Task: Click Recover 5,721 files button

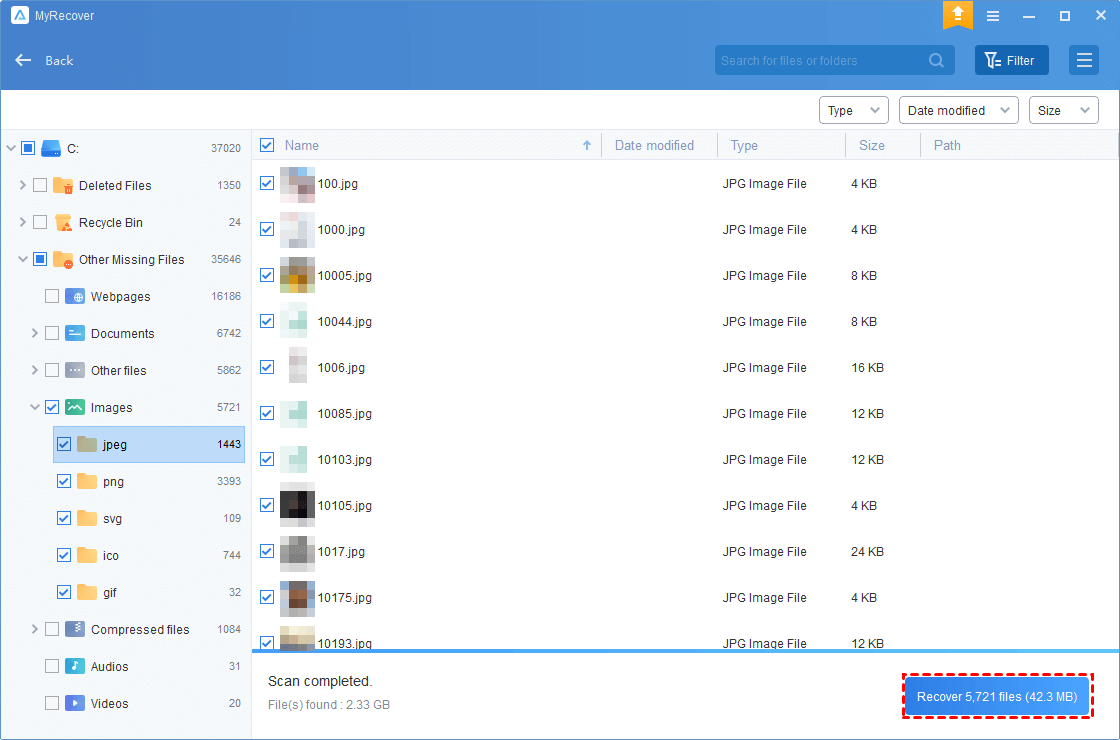Action: [x=996, y=696]
